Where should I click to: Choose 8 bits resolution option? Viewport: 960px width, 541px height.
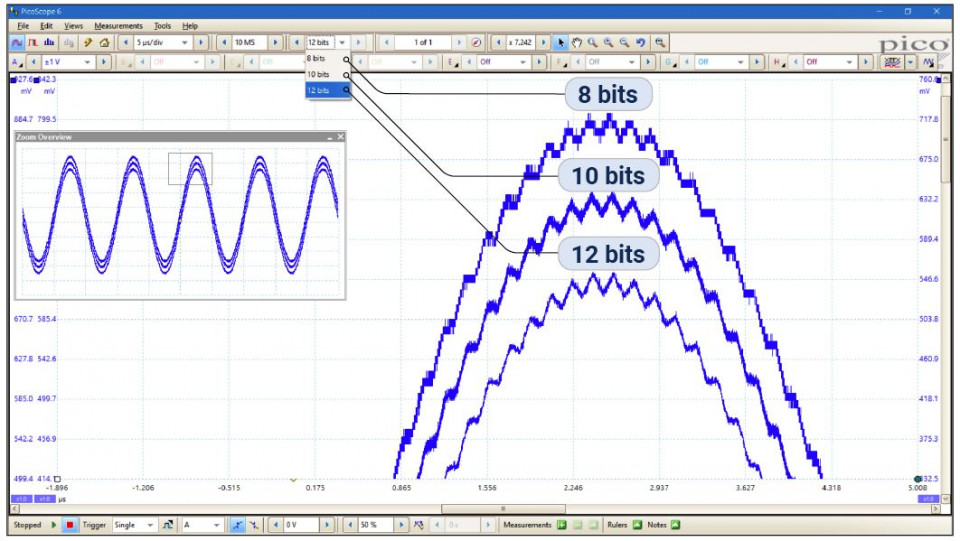point(317,59)
